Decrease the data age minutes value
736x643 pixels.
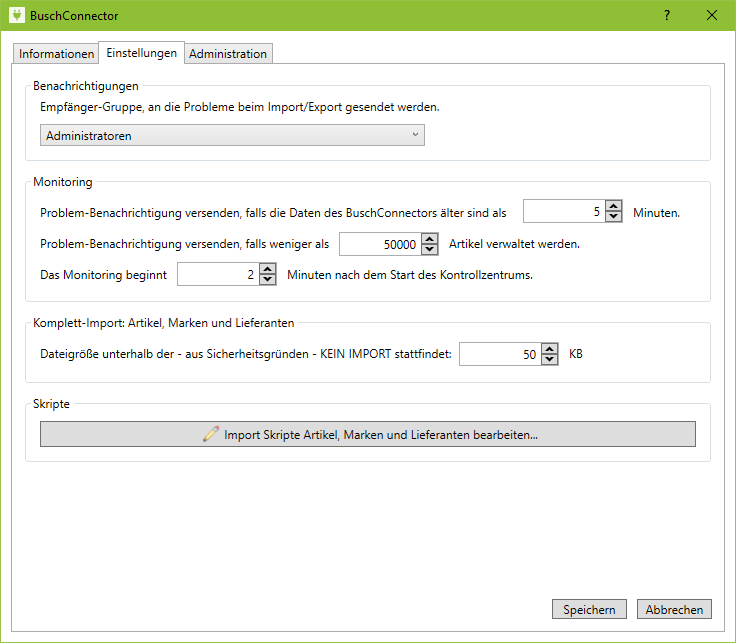[614, 217]
